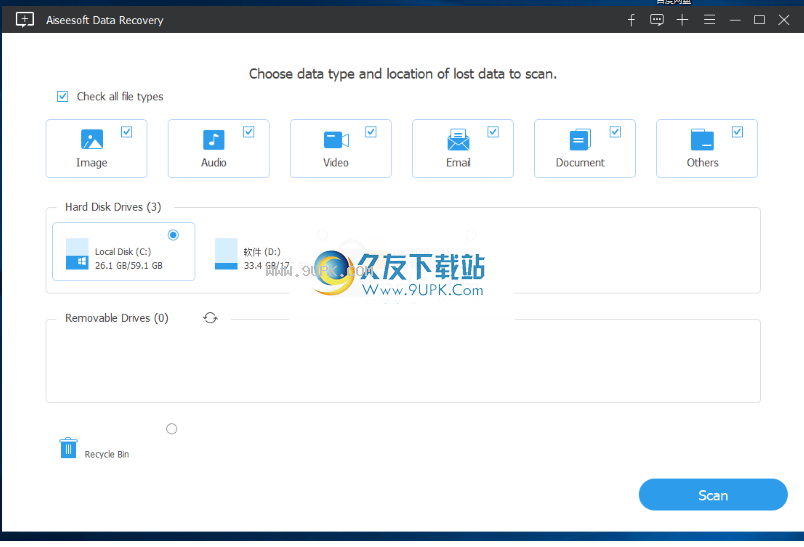Click the D: drive name label
The width and height of the screenshot is (804, 547).
tap(262, 252)
